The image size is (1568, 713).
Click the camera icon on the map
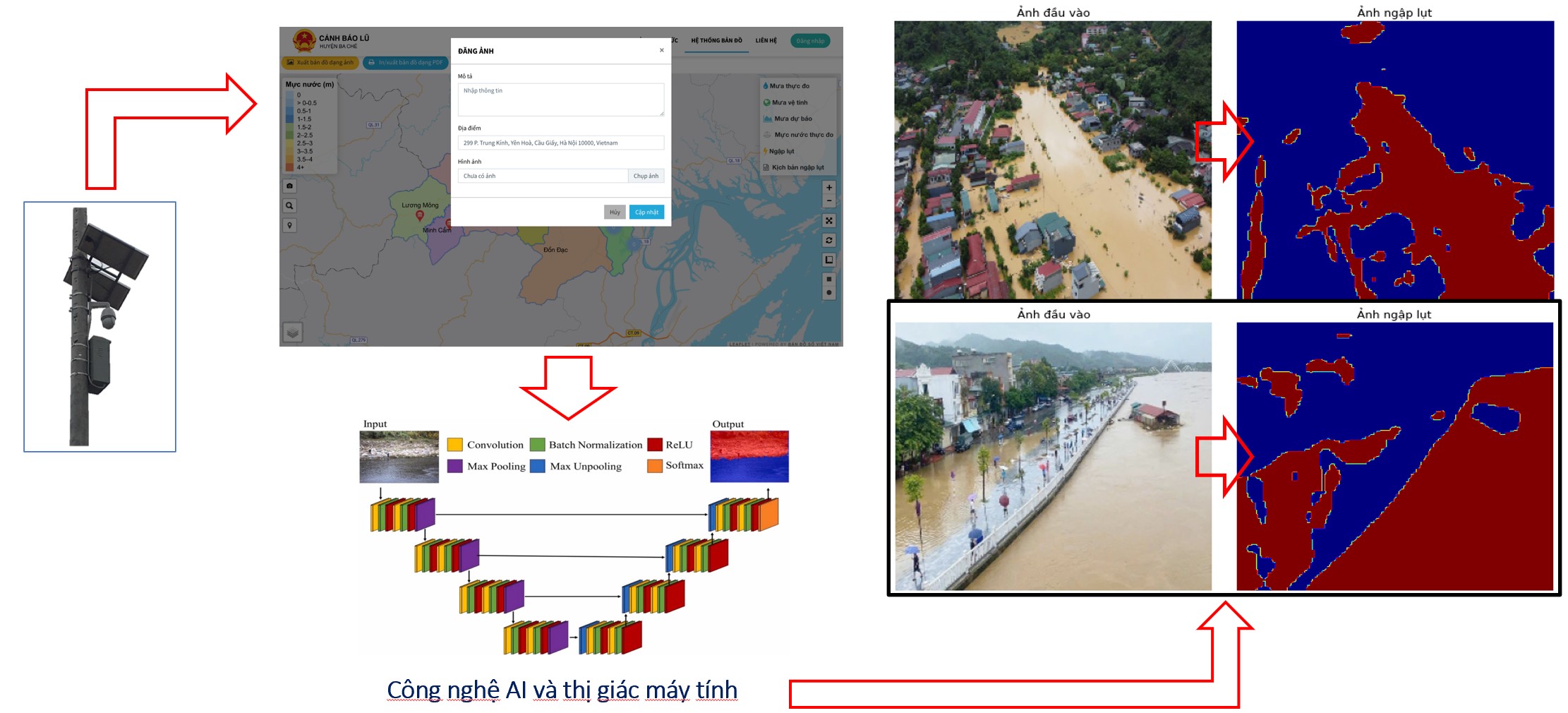coord(289,186)
